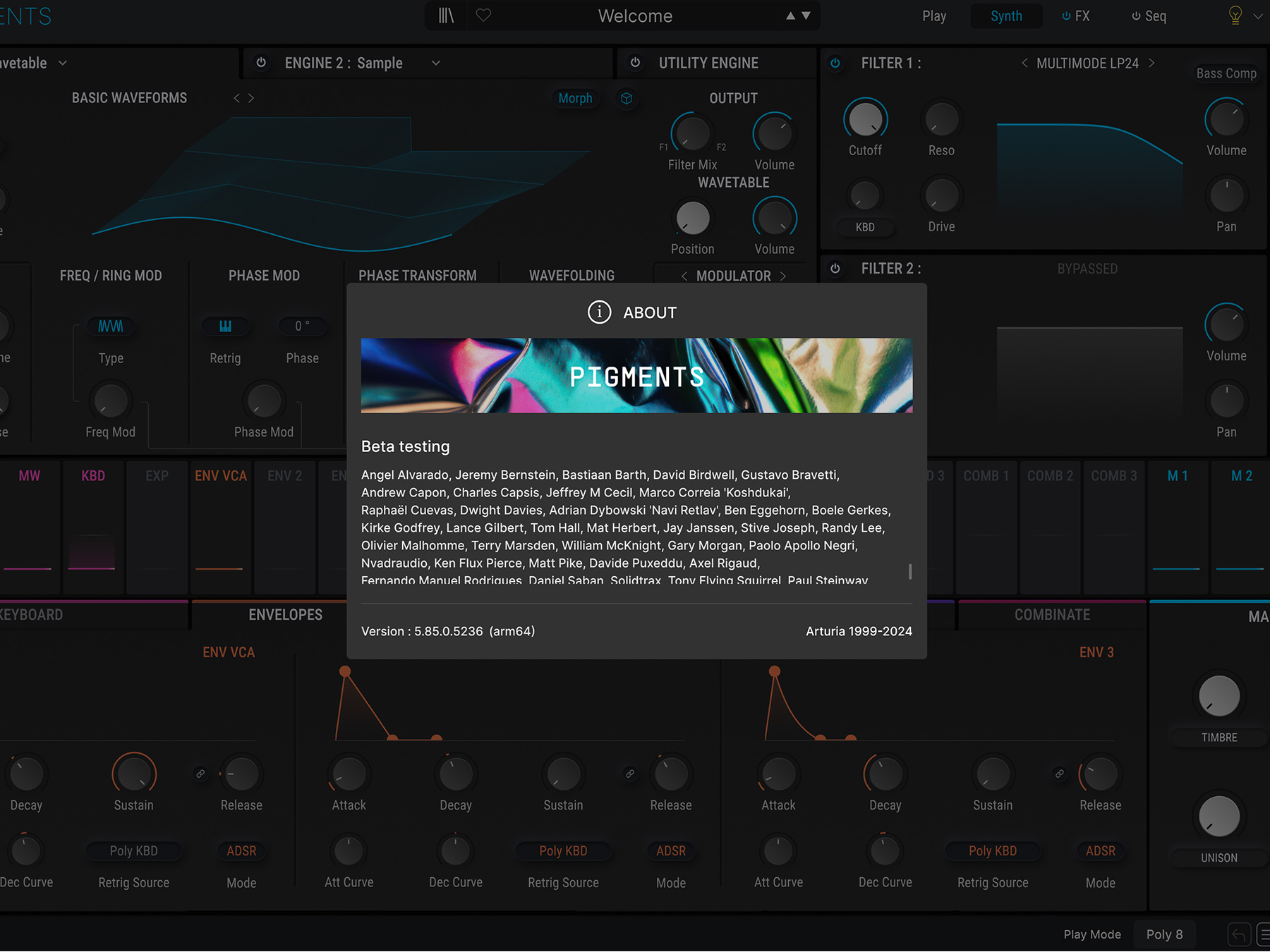The height and width of the screenshot is (952, 1270).
Task: Toggle Engine 2 power button
Action: pyautogui.click(x=261, y=63)
